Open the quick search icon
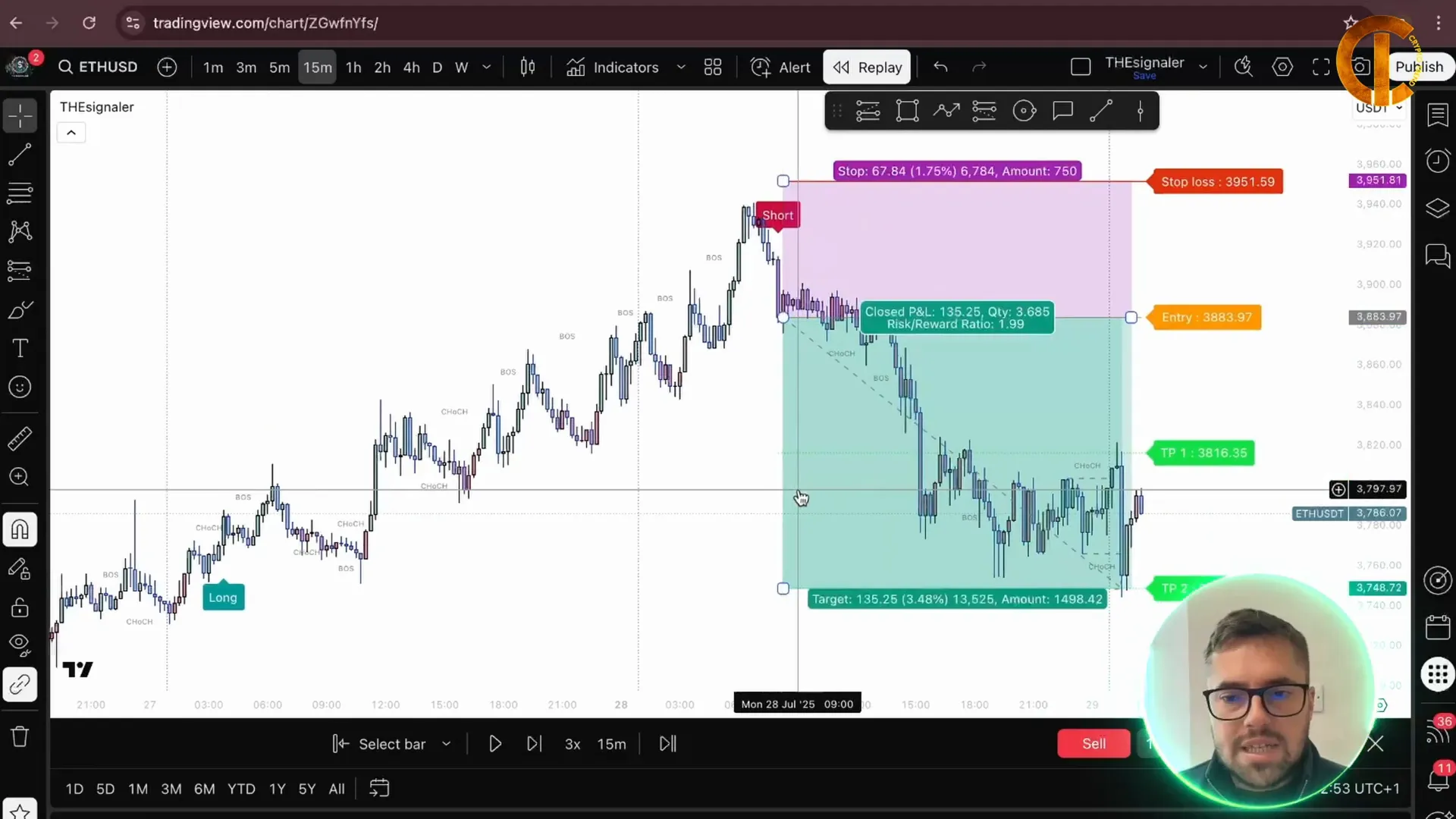The width and height of the screenshot is (1456, 819). pos(1244,67)
